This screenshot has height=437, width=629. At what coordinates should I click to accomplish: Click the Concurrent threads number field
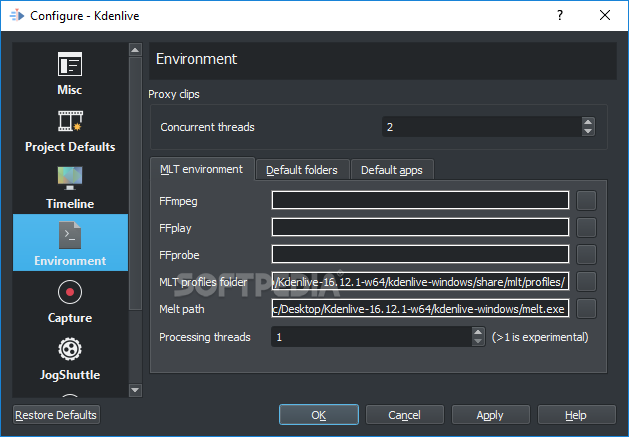pyautogui.click(x=481, y=127)
